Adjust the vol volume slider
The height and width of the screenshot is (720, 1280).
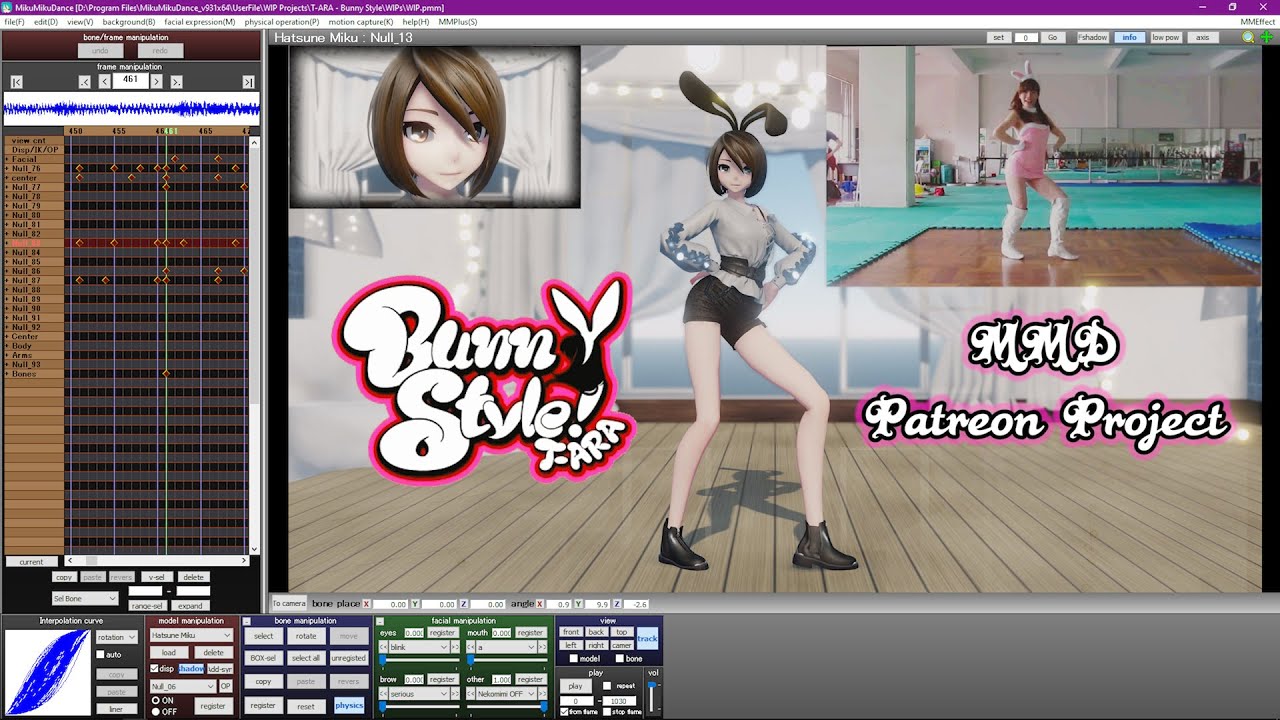click(652, 698)
